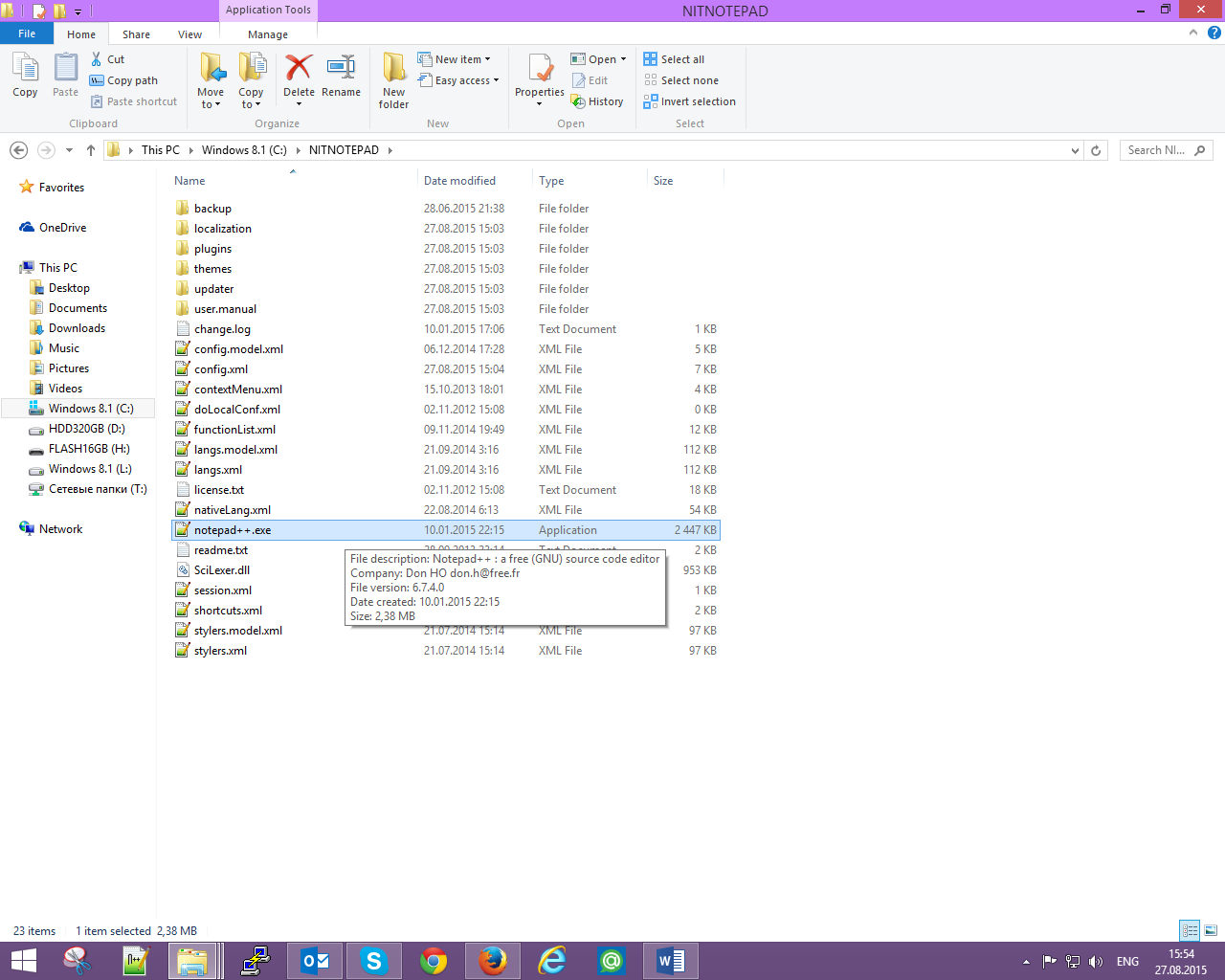Click the Up one level arrow
Screen dimensions: 1225x980
click(x=91, y=150)
